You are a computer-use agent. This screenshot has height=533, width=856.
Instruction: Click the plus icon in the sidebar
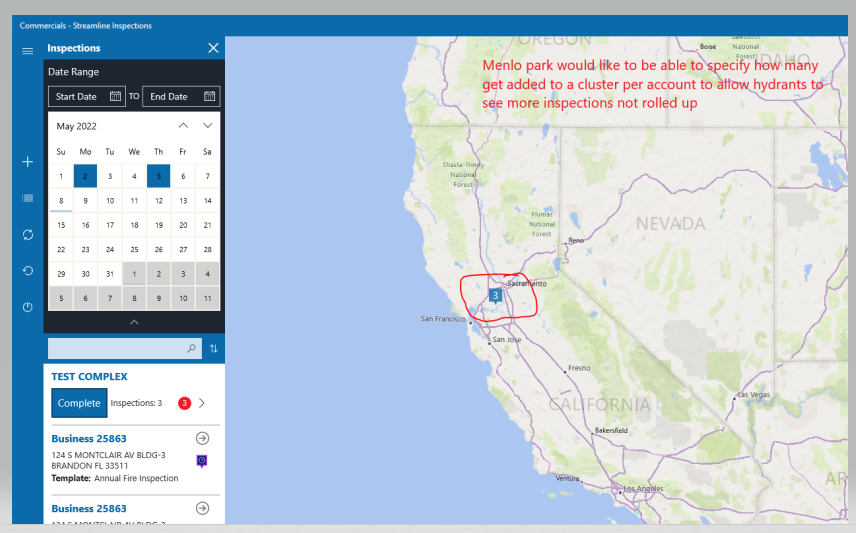tap(27, 162)
